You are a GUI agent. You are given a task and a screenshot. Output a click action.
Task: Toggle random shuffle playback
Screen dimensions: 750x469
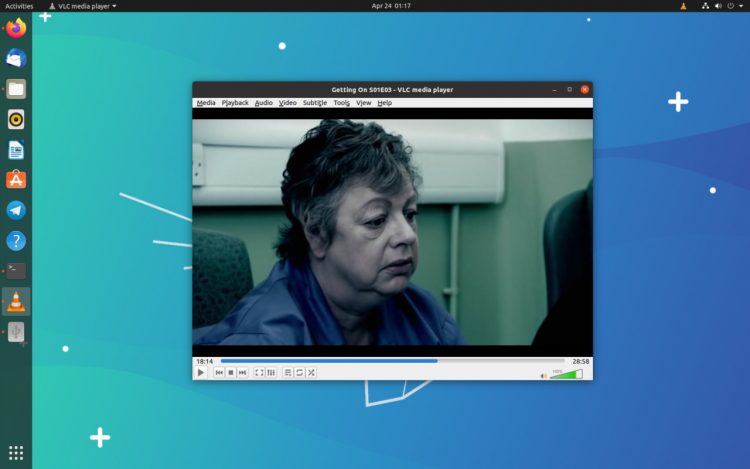(311, 372)
